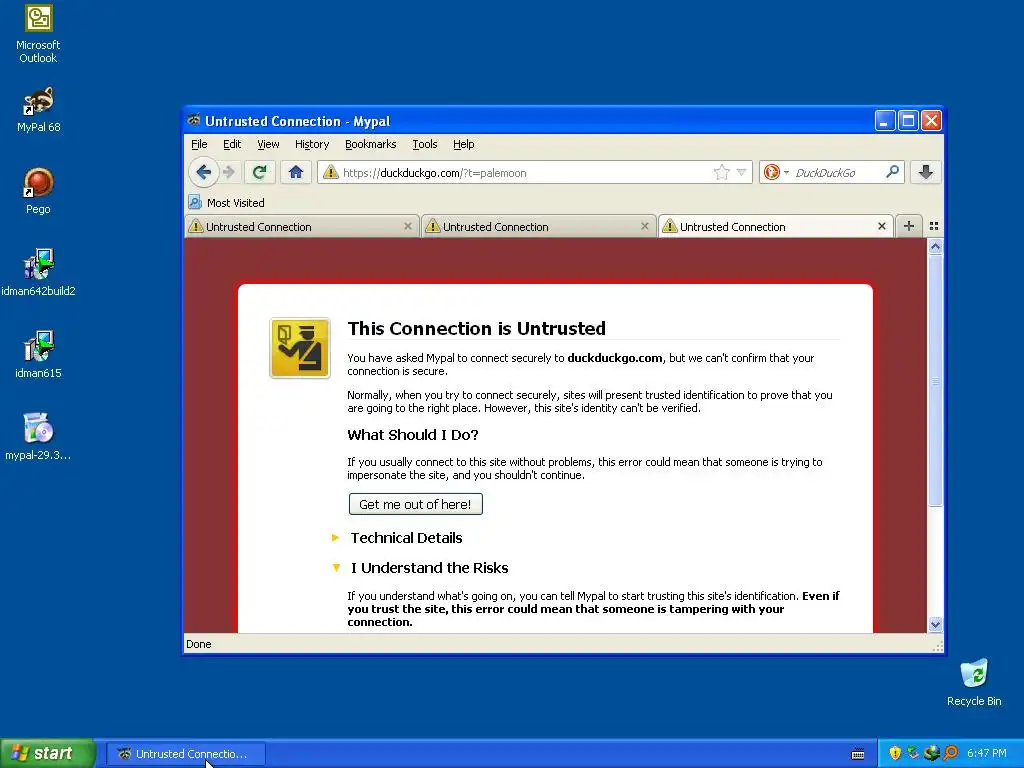Go to the home page icon
This screenshot has height=768, width=1024.
coord(296,172)
